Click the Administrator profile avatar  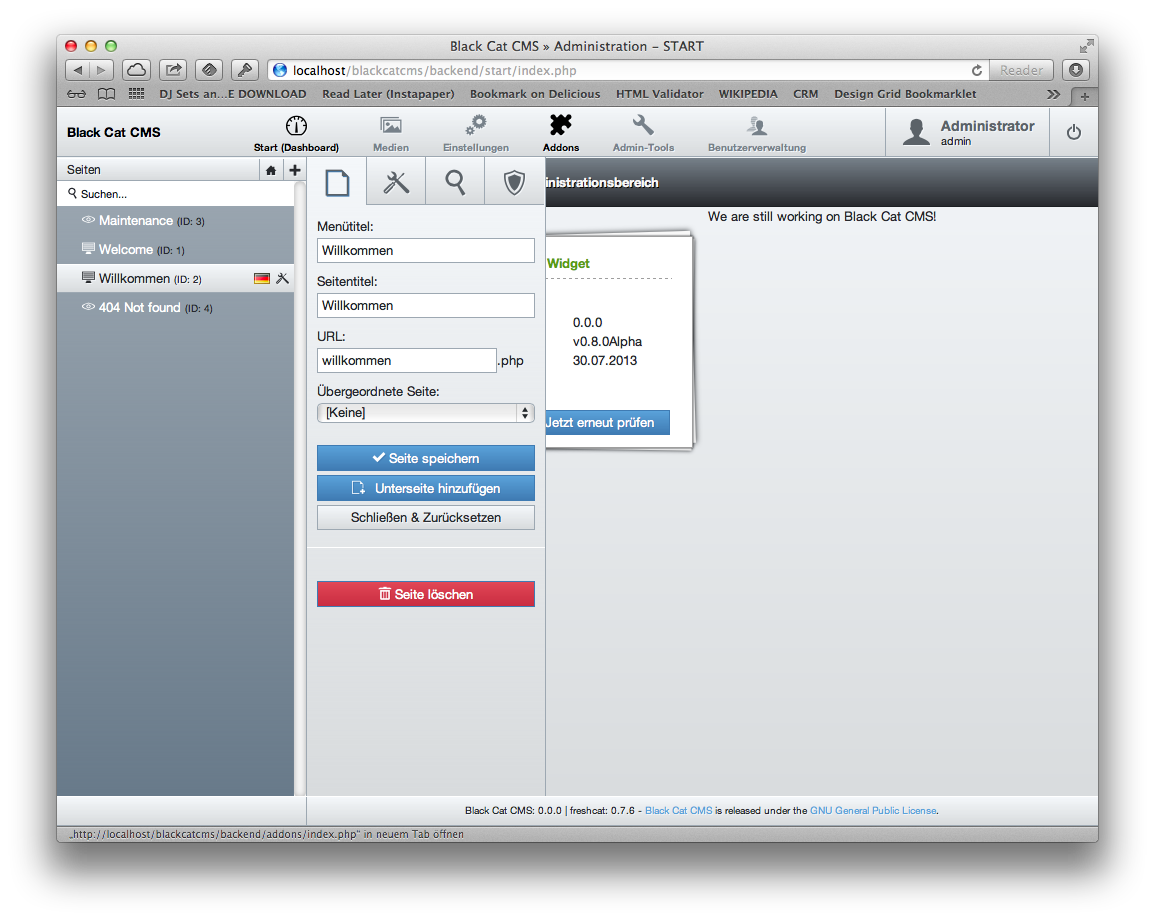coord(916,132)
